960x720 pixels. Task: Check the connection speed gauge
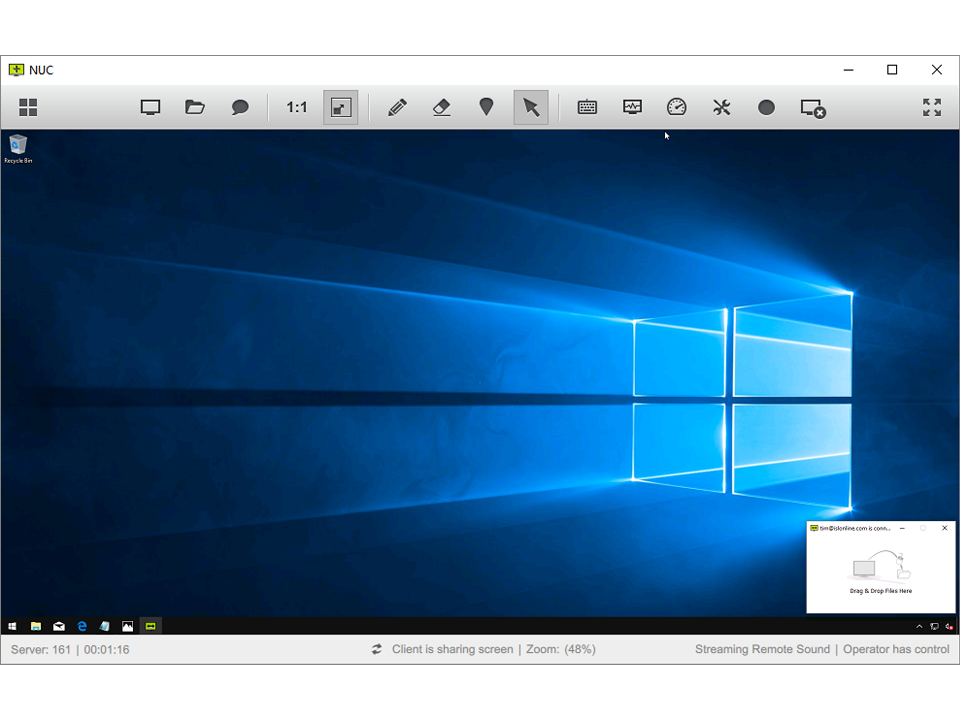(676, 107)
